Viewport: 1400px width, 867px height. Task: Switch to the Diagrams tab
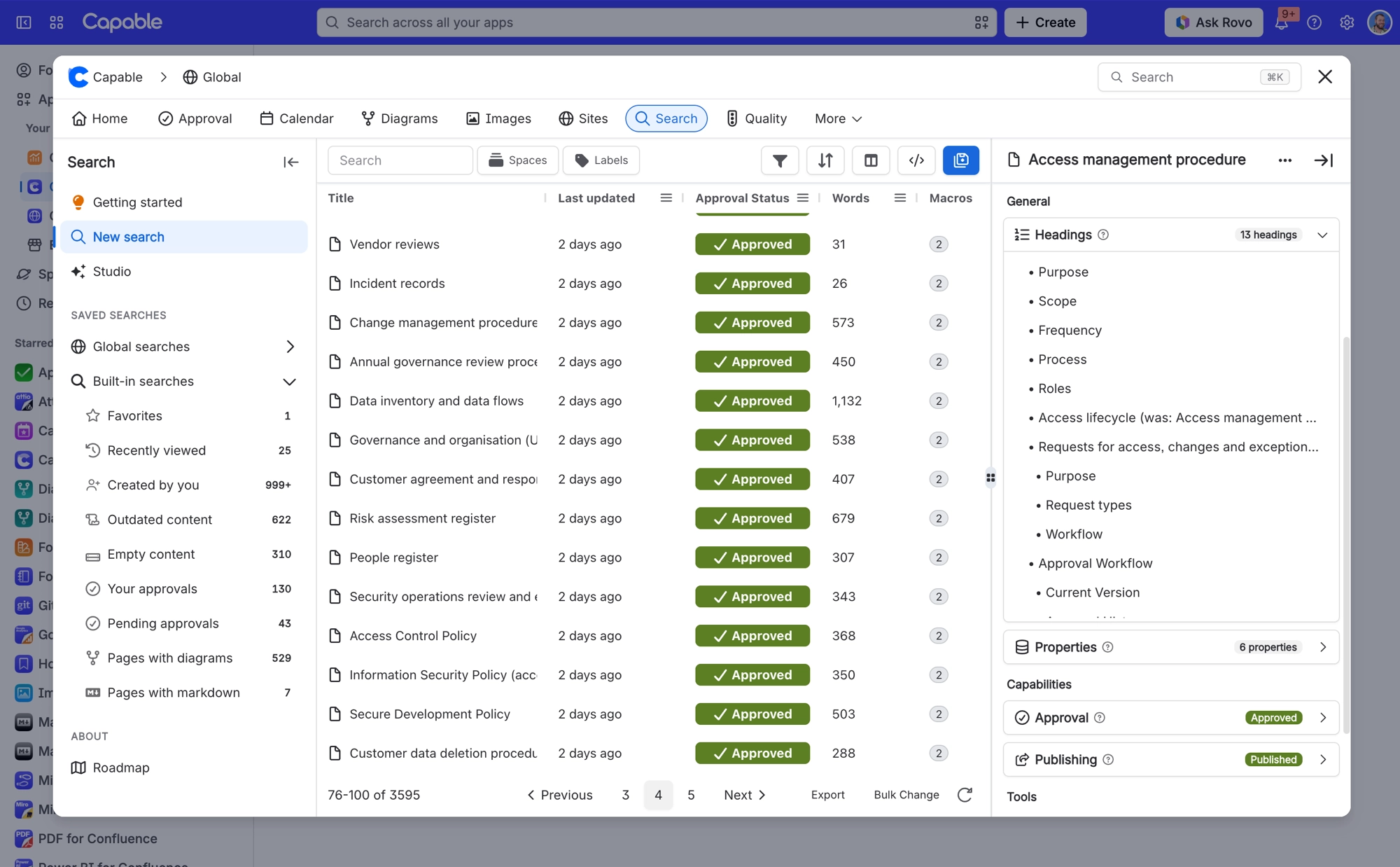pyautogui.click(x=399, y=118)
